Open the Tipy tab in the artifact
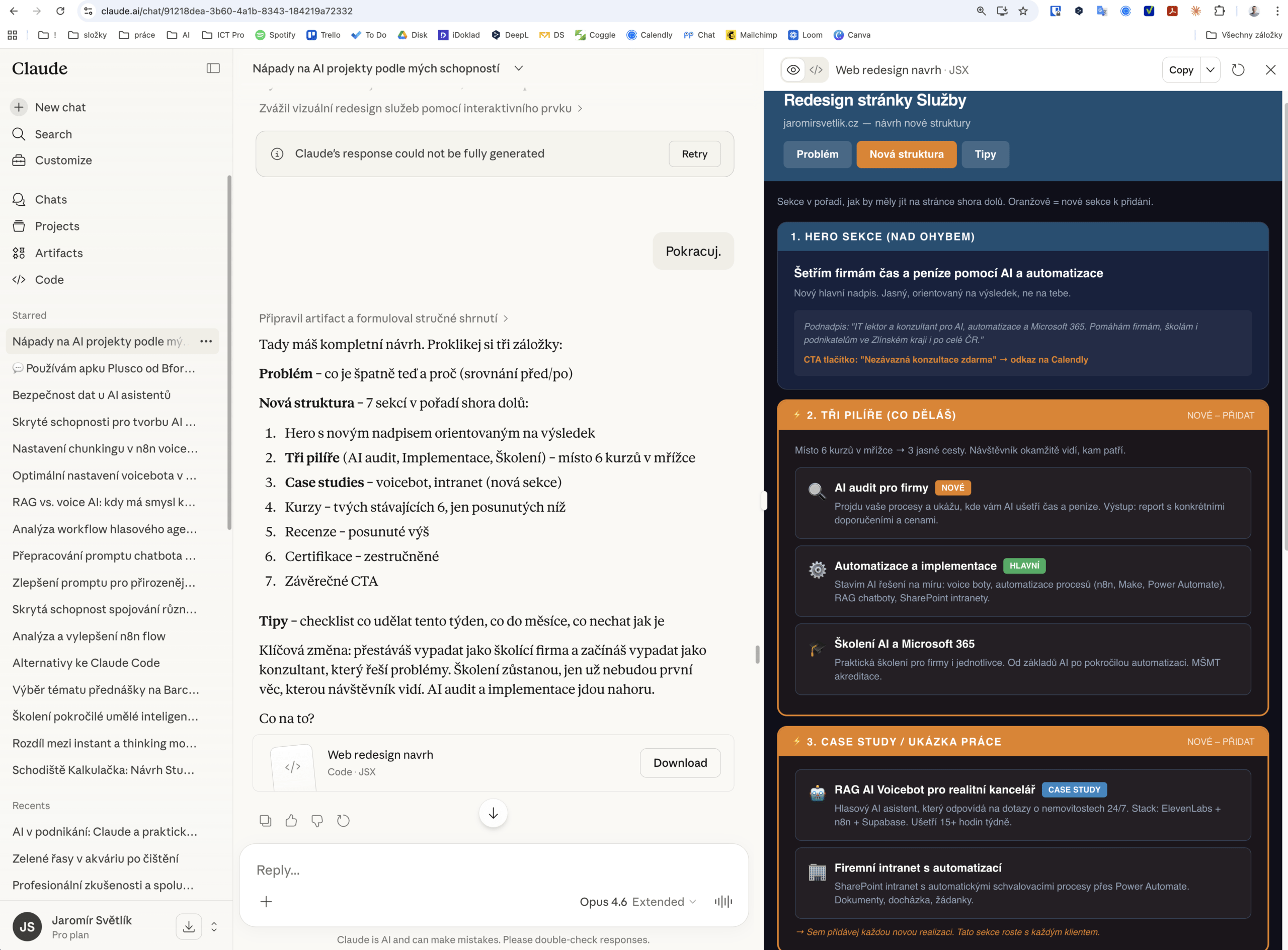 pos(985,154)
